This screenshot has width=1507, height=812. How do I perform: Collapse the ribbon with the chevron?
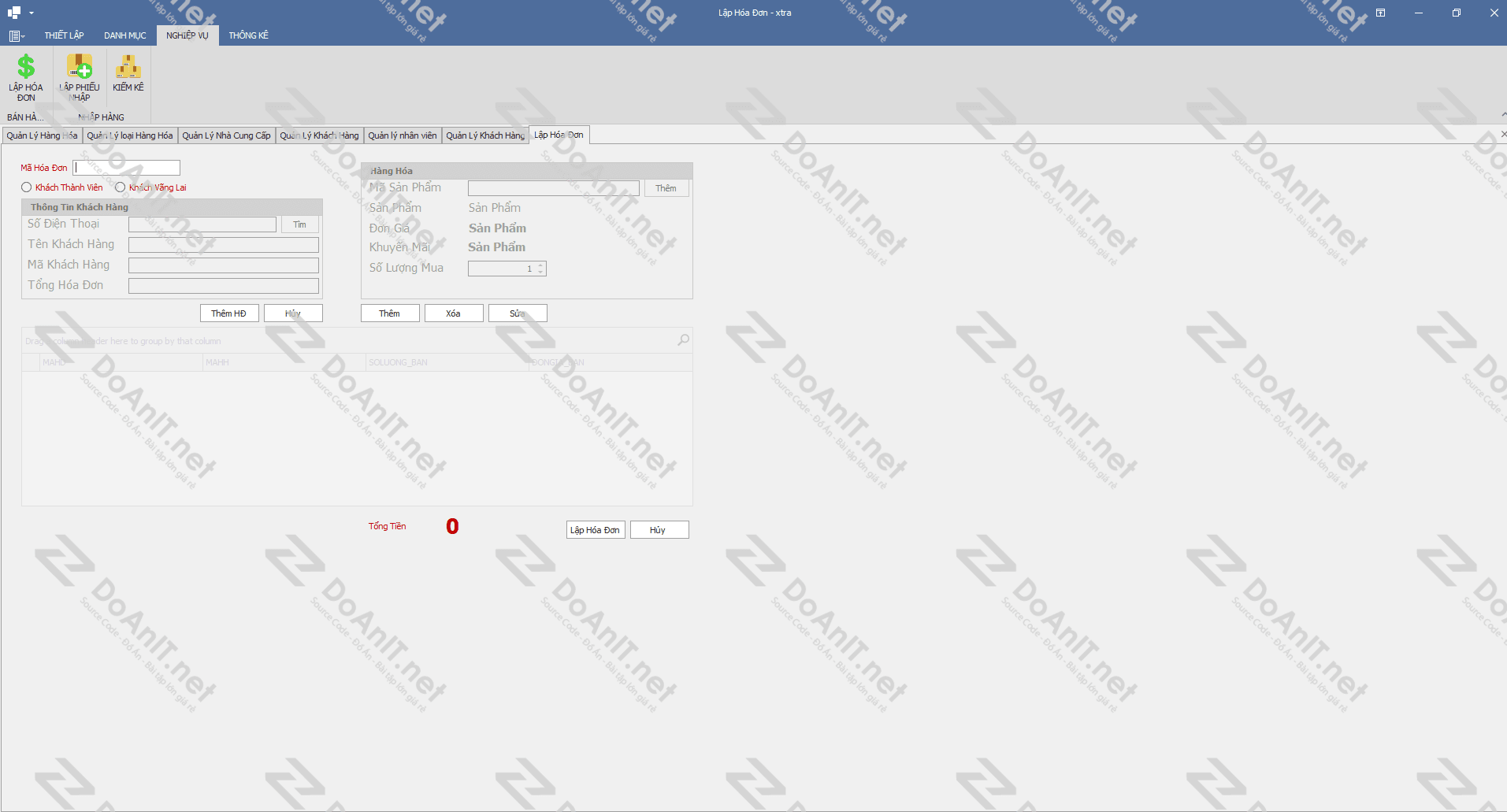coord(1503,115)
